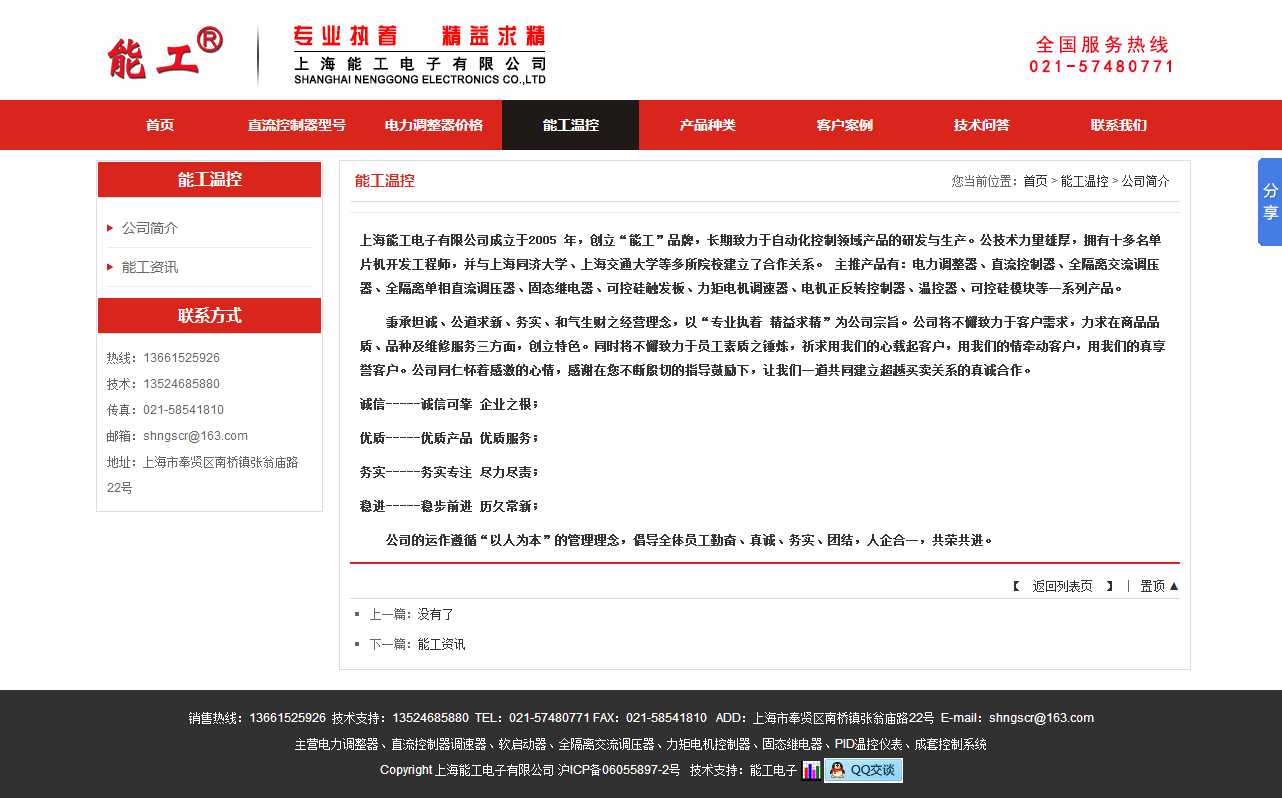
Task: Click the 首页 breadcrumb link
Action: pos(1035,181)
